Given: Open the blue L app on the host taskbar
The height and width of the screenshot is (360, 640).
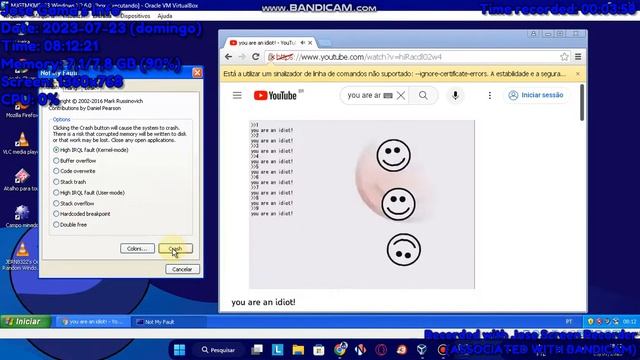Looking at the screenshot, I should pyautogui.click(x=278, y=350).
